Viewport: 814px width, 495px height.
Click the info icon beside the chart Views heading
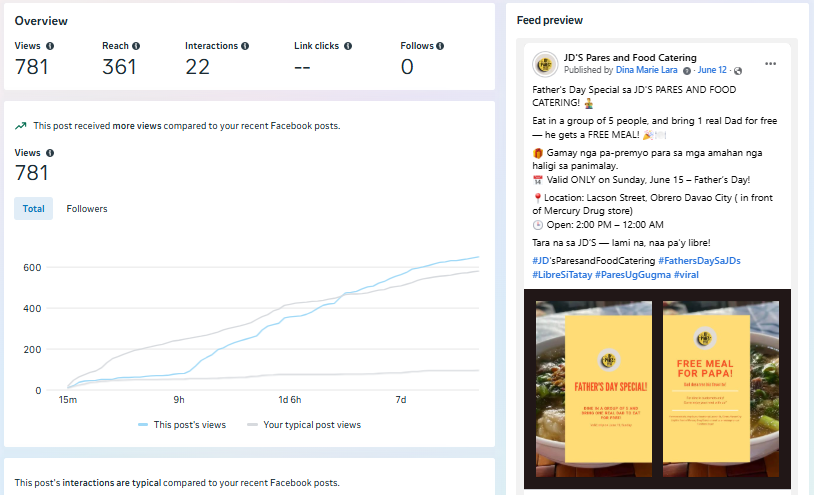[50, 153]
